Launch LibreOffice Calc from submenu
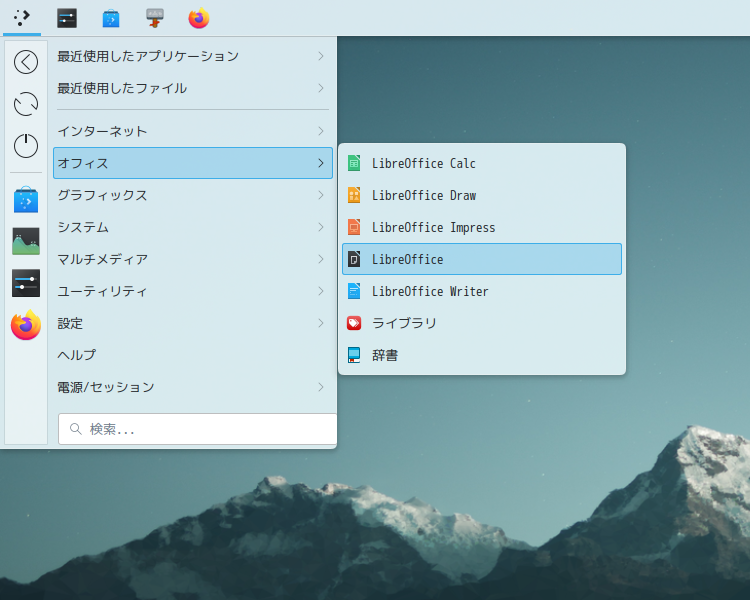The image size is (750, 600). pyautogui.click(x=482, y=164)
